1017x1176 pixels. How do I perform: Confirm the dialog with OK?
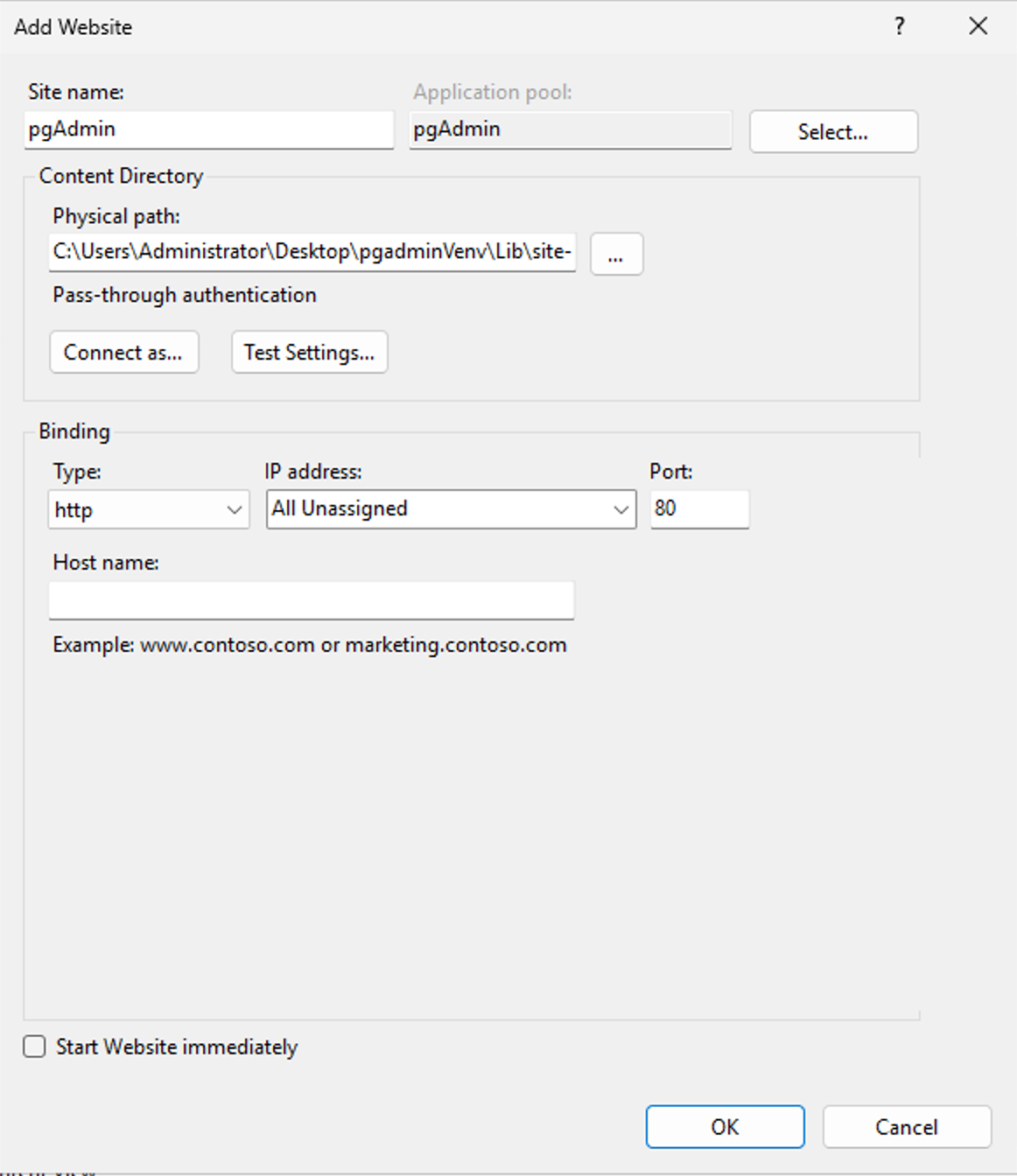[x=724, y=1127]
